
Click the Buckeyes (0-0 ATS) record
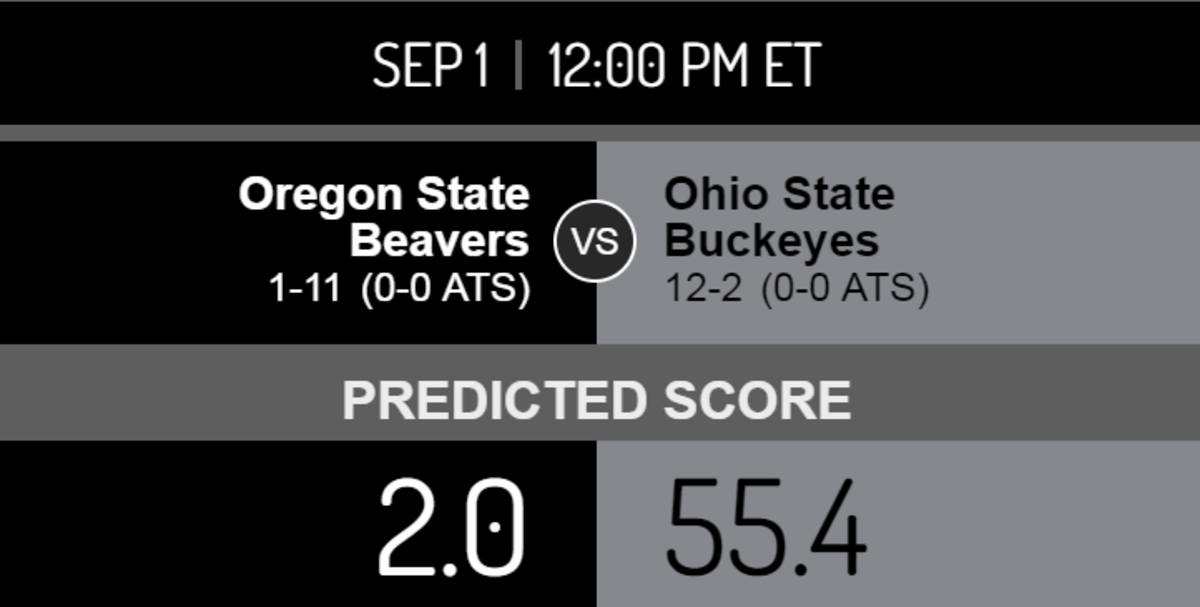pyautogui.click(x=845, y=289)
